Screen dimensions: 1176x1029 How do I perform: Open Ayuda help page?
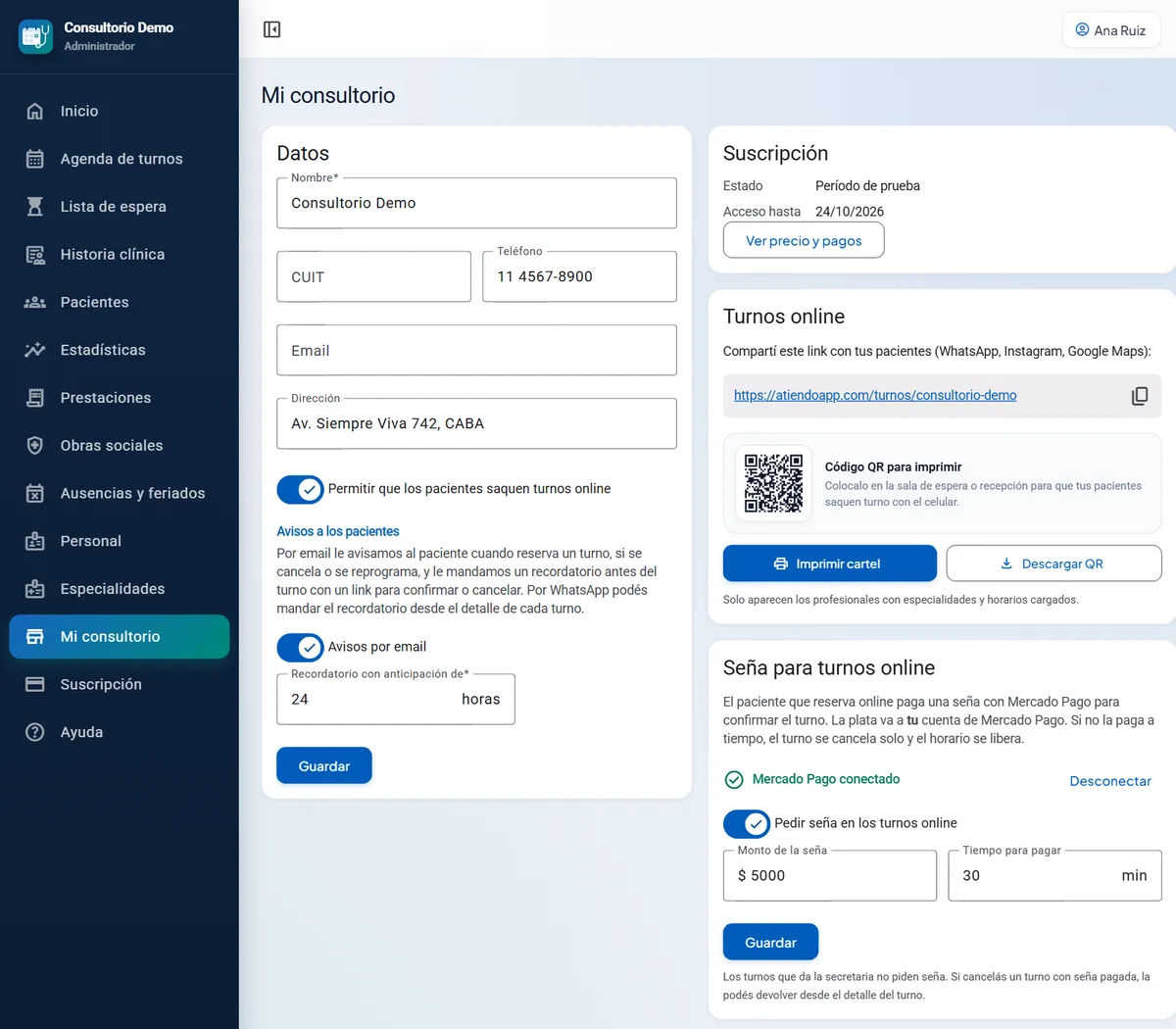[x=120, y=732]
